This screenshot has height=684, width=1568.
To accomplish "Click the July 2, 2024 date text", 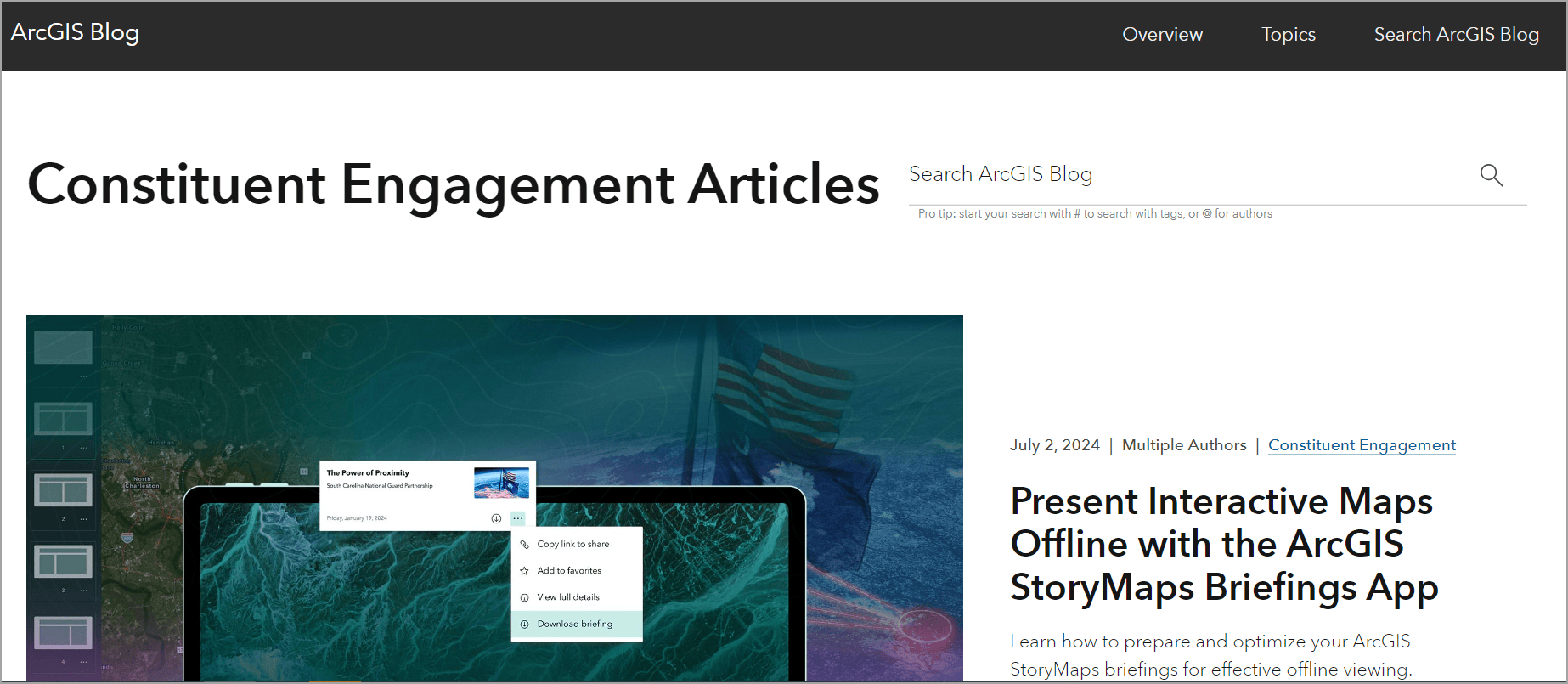I will coord(1054,445).
